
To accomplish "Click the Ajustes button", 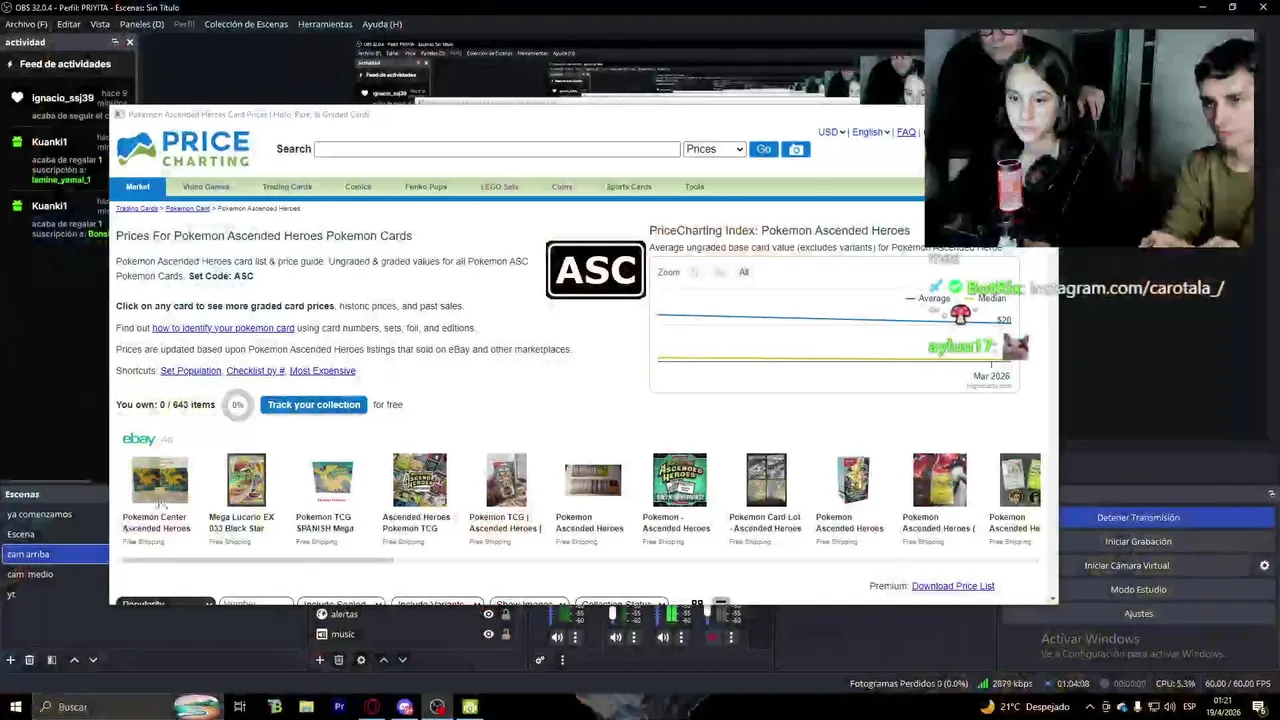I will 1138,613.
